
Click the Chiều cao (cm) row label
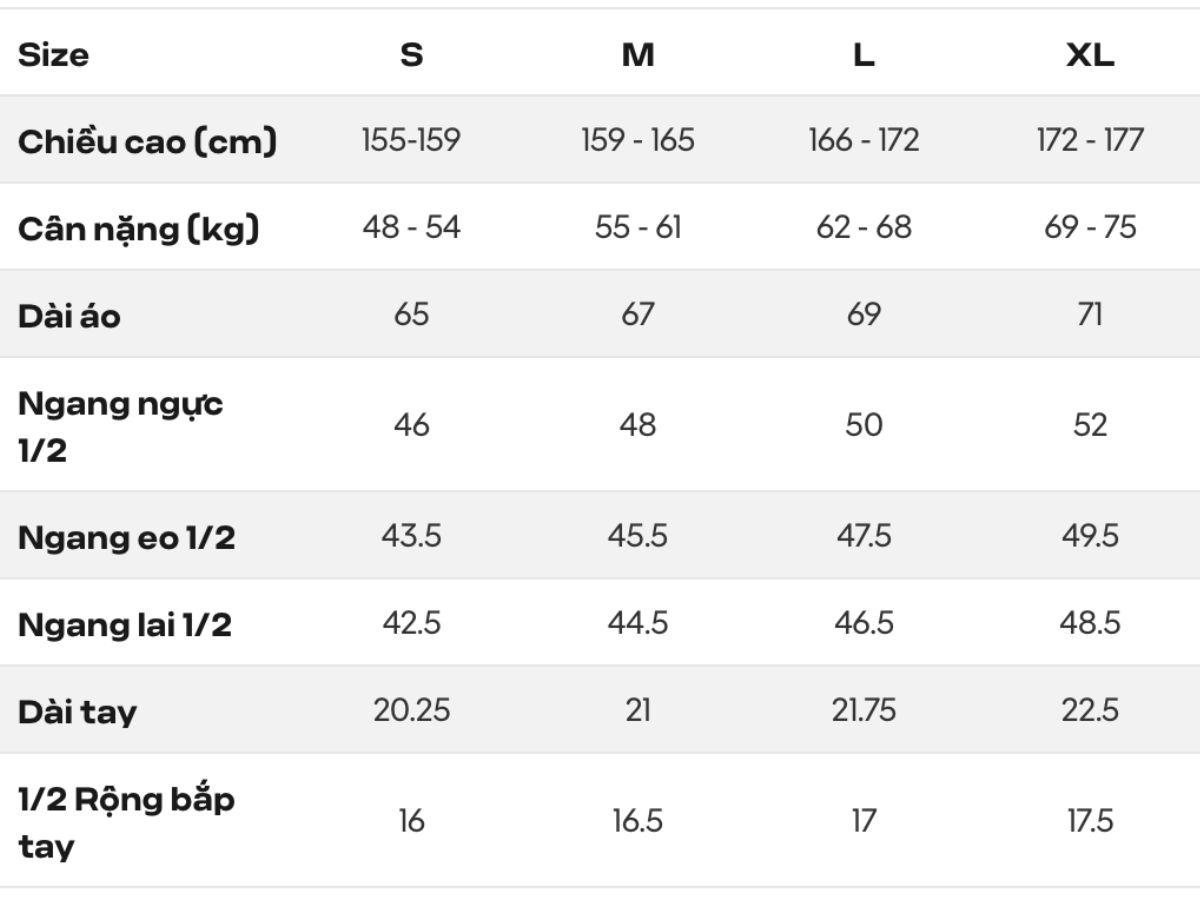[x=147, y=141]
